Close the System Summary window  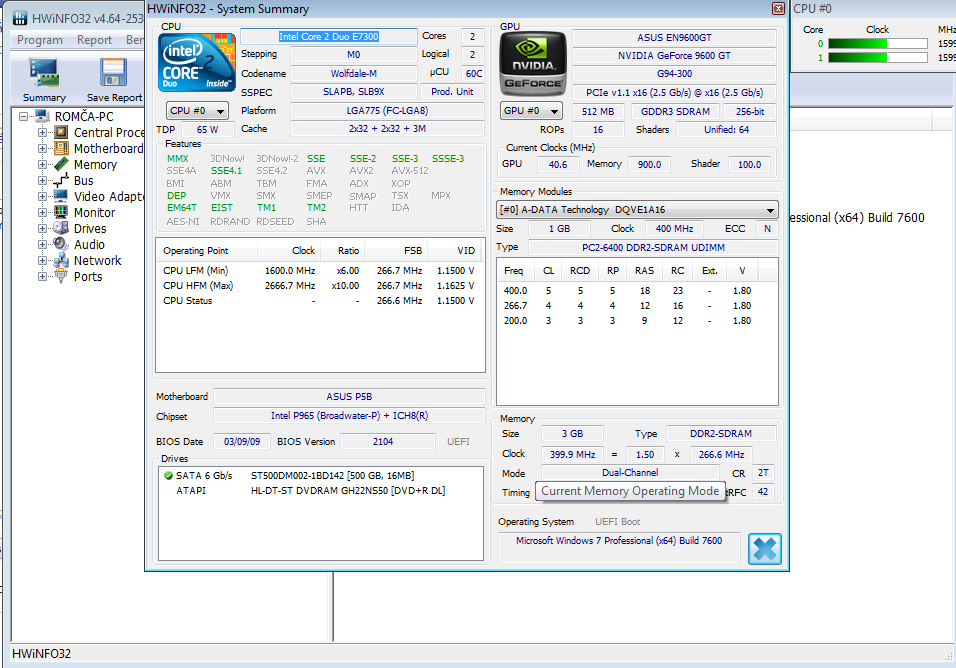(778, 9)
